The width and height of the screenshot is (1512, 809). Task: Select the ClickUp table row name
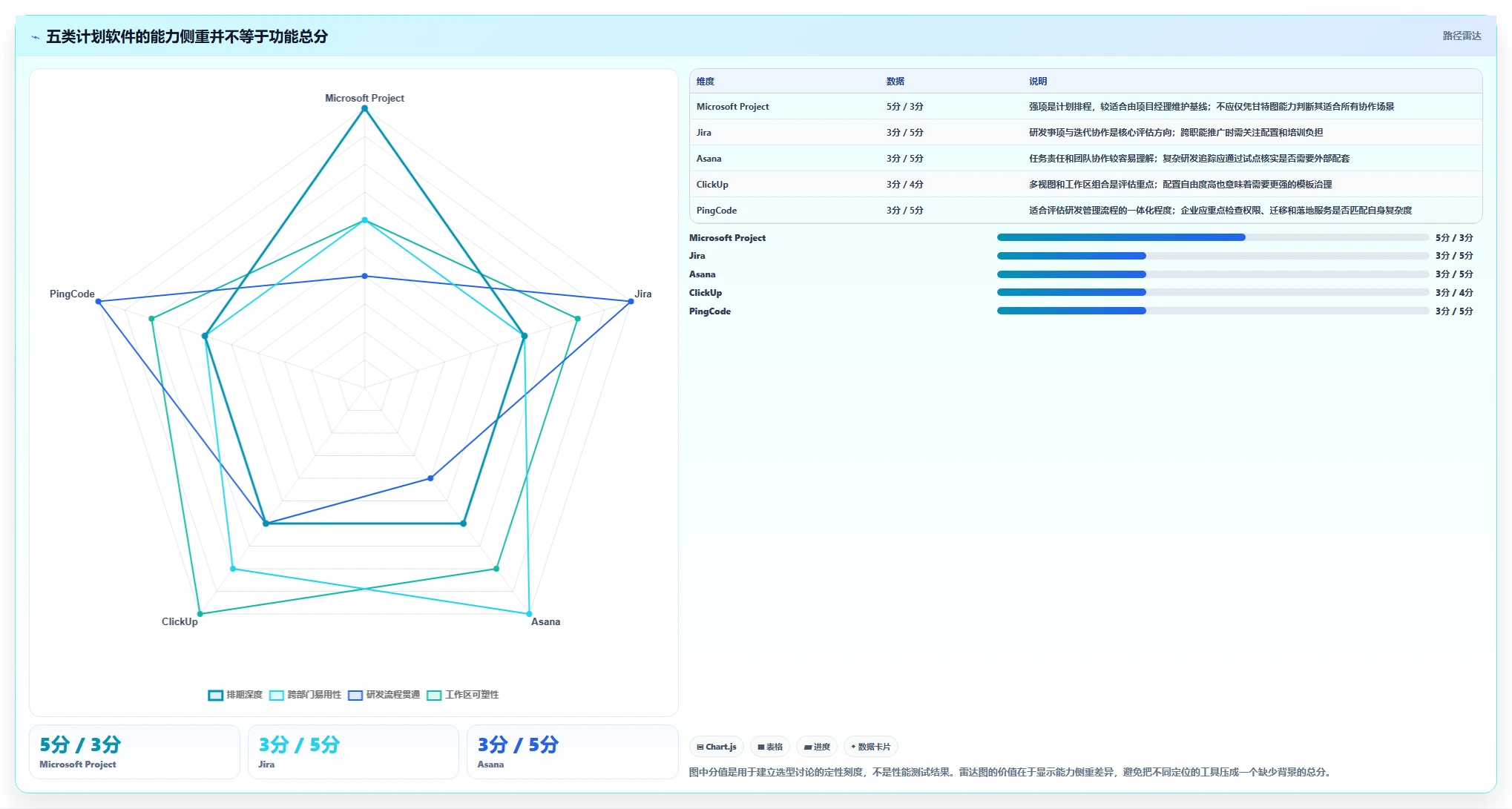pos(712,185)
